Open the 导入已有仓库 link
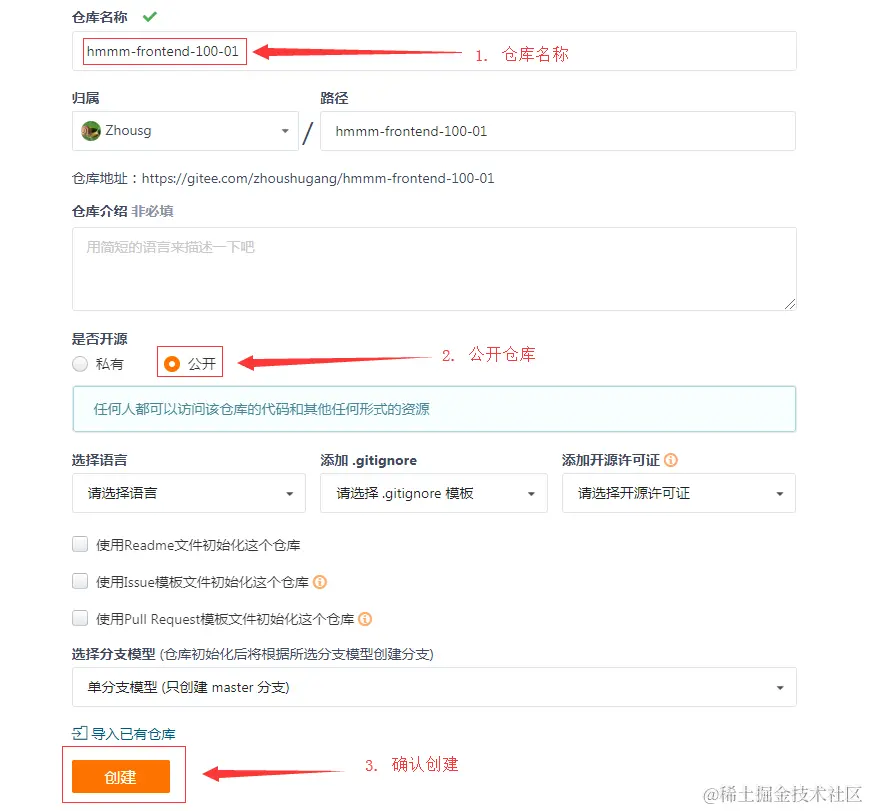This screenshot has width=869, height=811. 133,734
